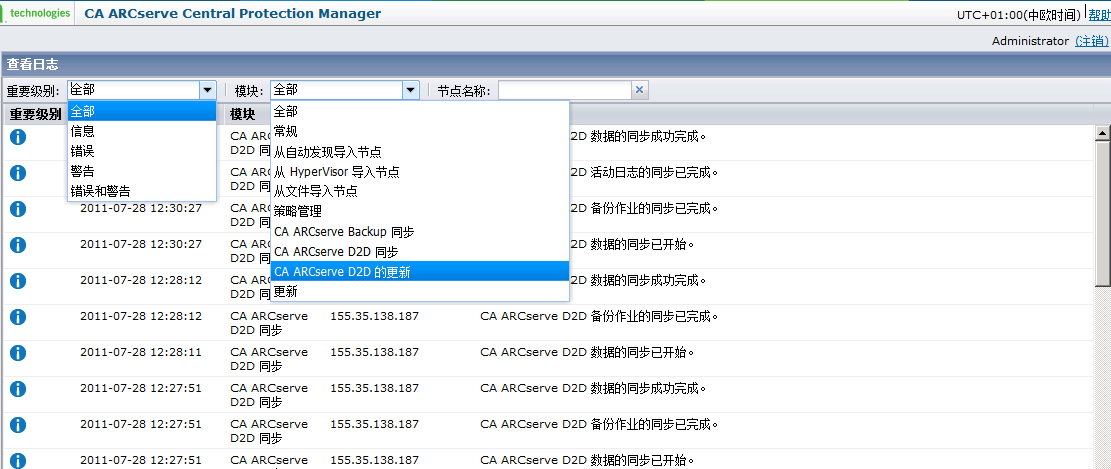Toggle the 模块 dropdown arrow
1111x469 pixels.
pos(410,90)
